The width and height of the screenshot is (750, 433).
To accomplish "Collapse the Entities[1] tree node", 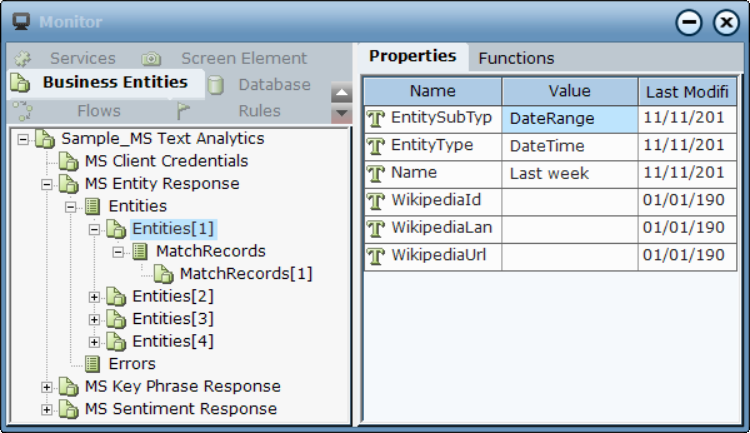I will (x=95, y=229).
